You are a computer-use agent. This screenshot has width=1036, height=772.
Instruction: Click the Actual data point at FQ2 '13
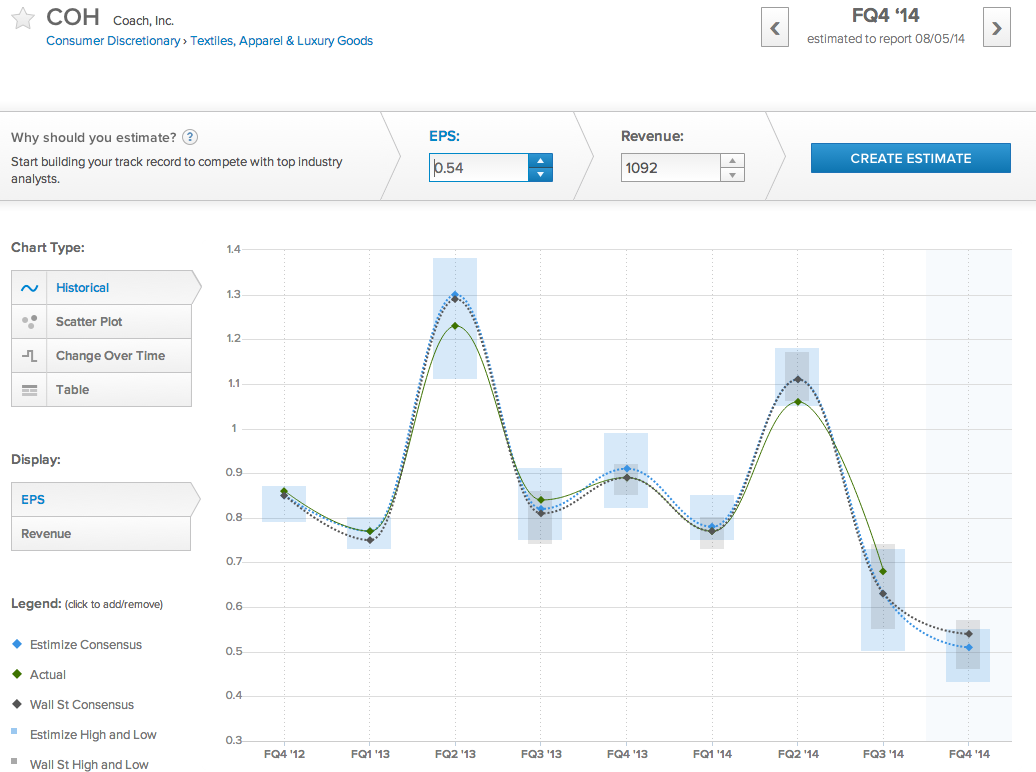tap(455, 326)
